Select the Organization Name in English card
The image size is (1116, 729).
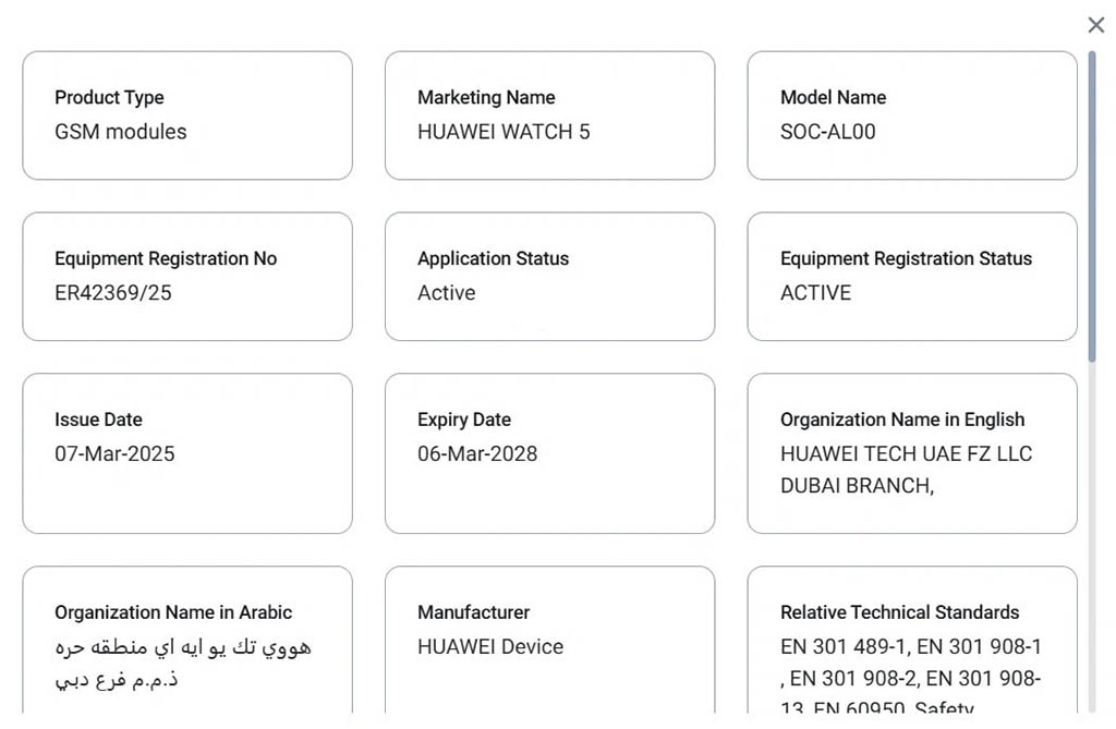coord(912,455)
